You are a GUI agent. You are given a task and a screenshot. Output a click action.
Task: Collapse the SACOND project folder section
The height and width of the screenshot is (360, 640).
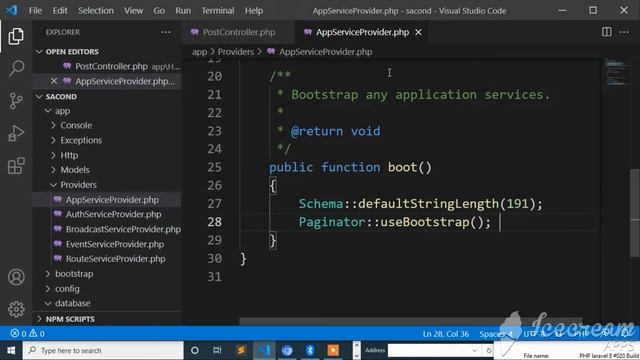[39, 97]
